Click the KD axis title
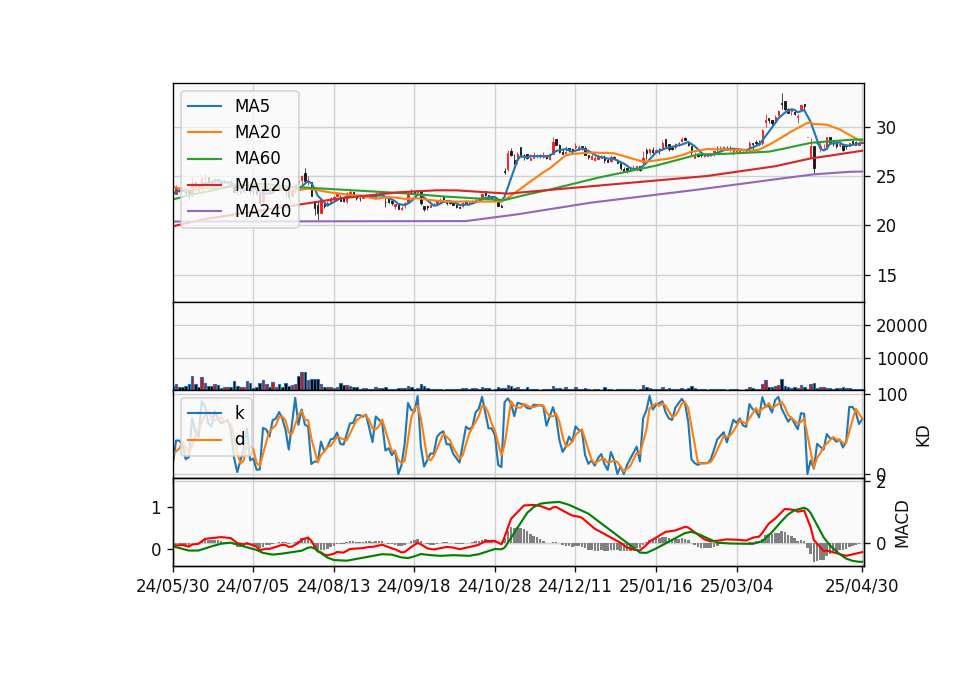 (x=923, y=437)
